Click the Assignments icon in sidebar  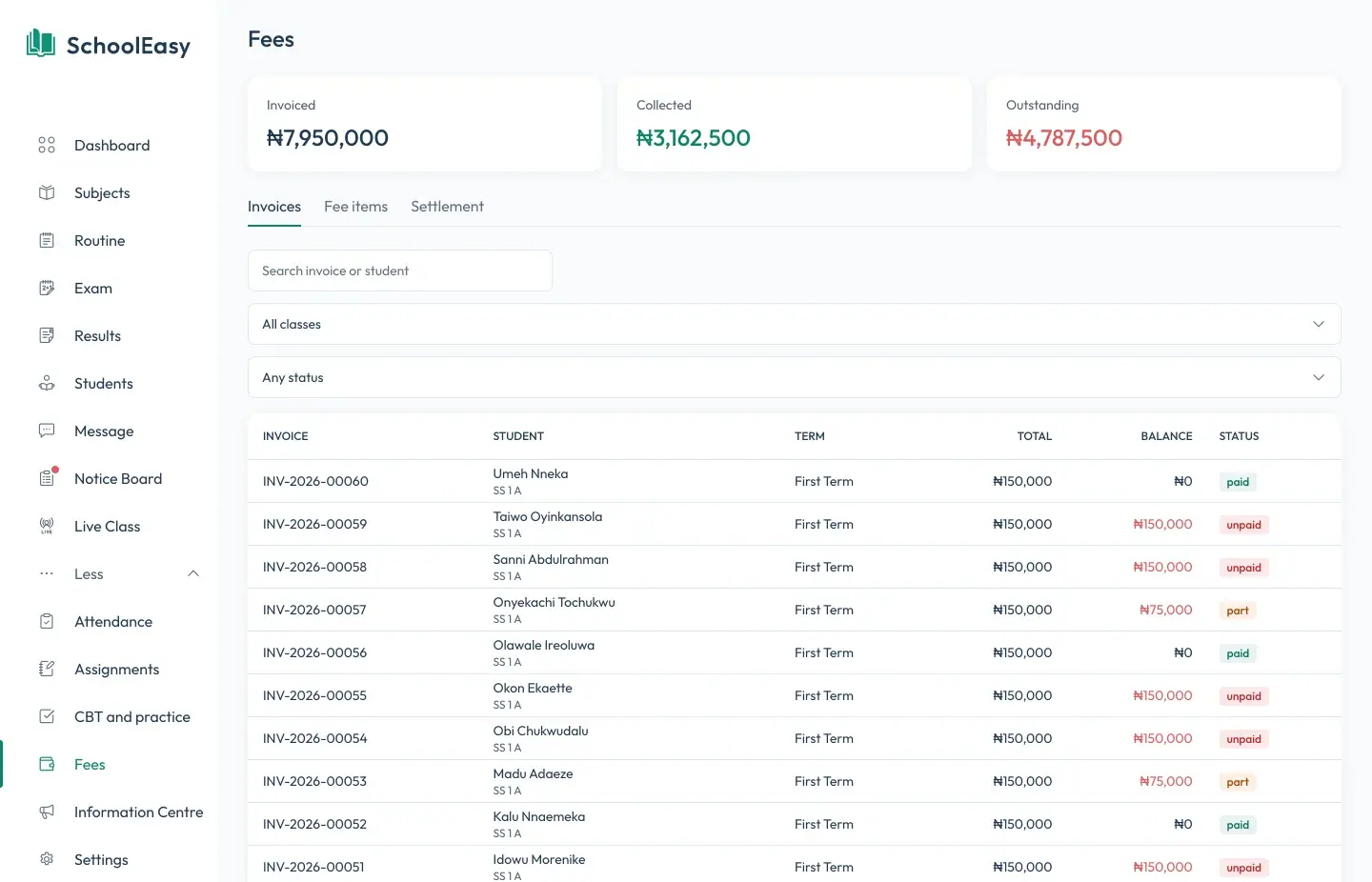pyautogui.click(x=47, y=669)
